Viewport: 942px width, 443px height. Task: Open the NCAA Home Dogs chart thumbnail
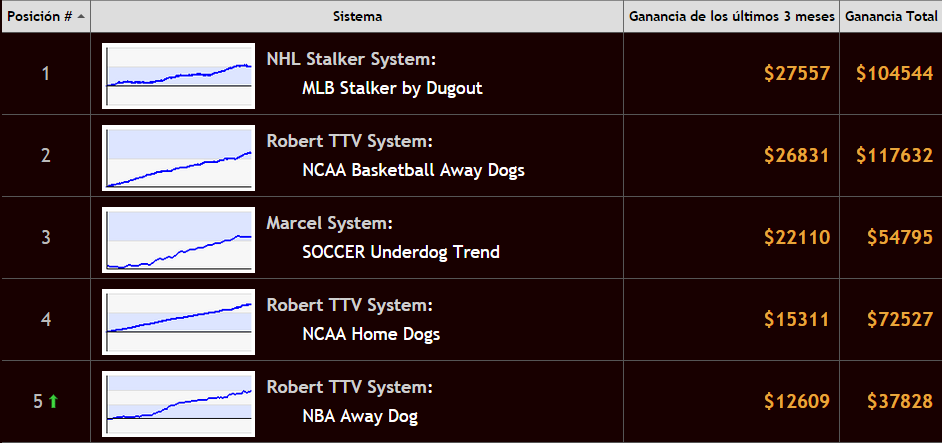[x=178, y=322]
